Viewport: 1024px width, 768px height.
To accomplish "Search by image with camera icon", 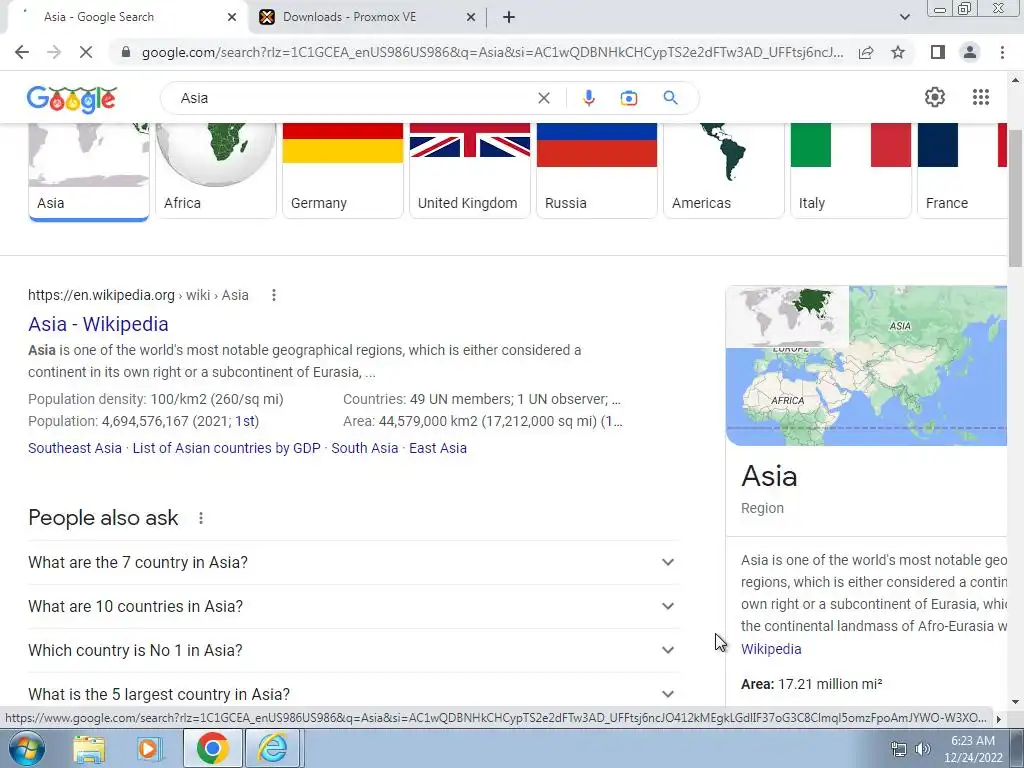I will 628,98.
